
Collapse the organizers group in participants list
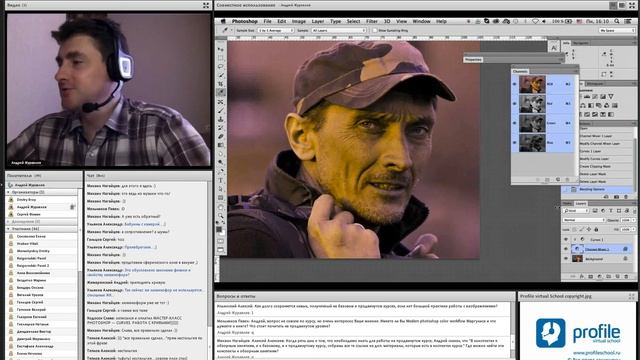9,192
